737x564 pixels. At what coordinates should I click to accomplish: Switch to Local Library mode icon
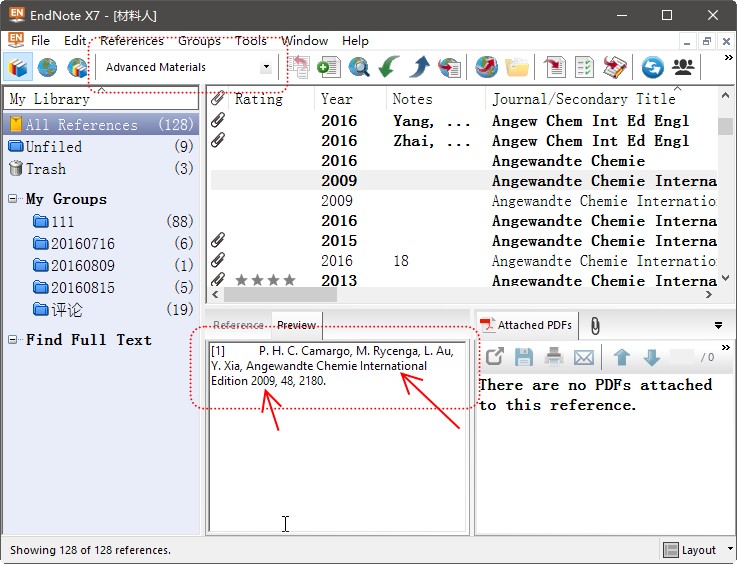point(17,68)
